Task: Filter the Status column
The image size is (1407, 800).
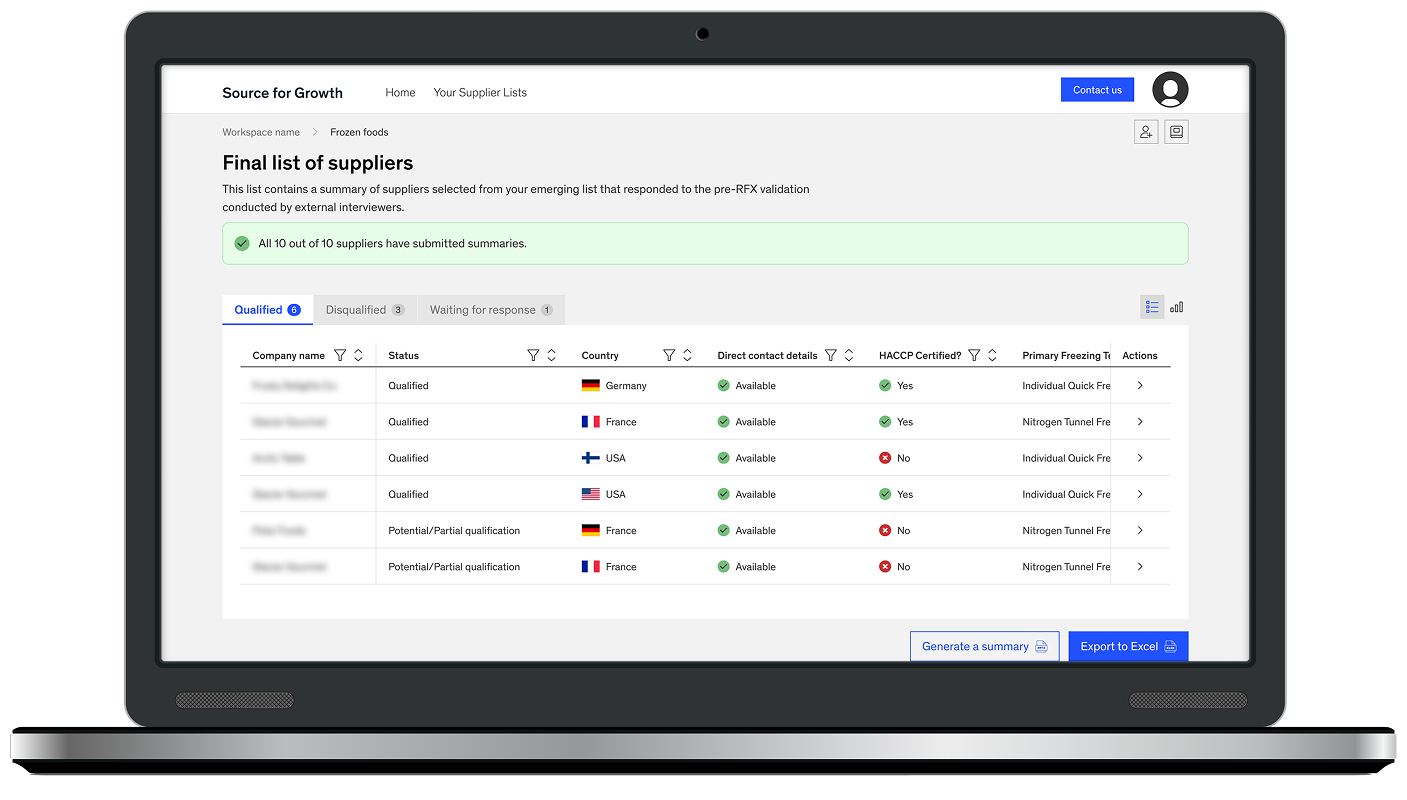Action: point(533,355)
